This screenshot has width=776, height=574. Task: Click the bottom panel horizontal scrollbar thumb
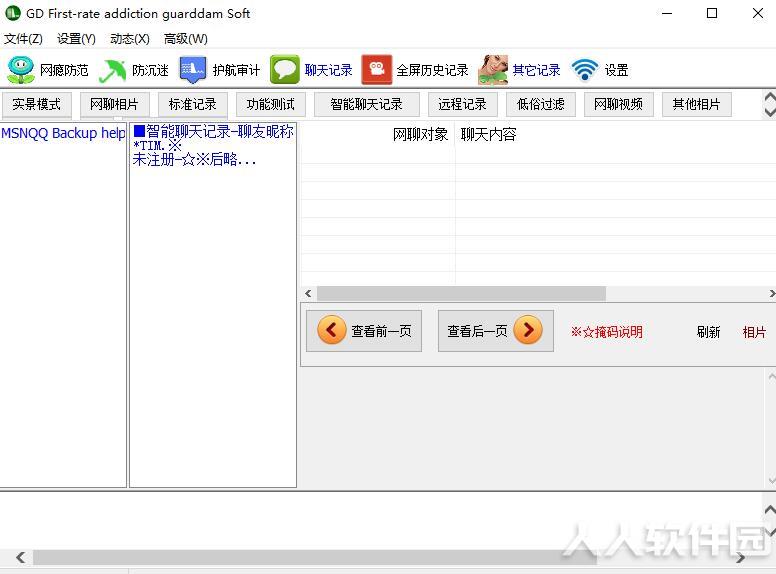pyautogui.click(x=315, y=558)
